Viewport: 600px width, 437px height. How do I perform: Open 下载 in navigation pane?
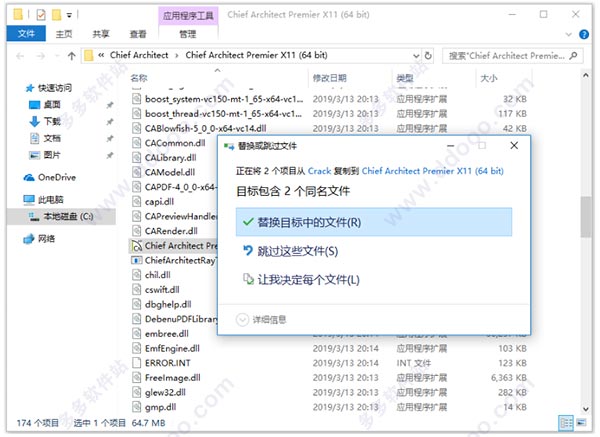click(45, 121)
